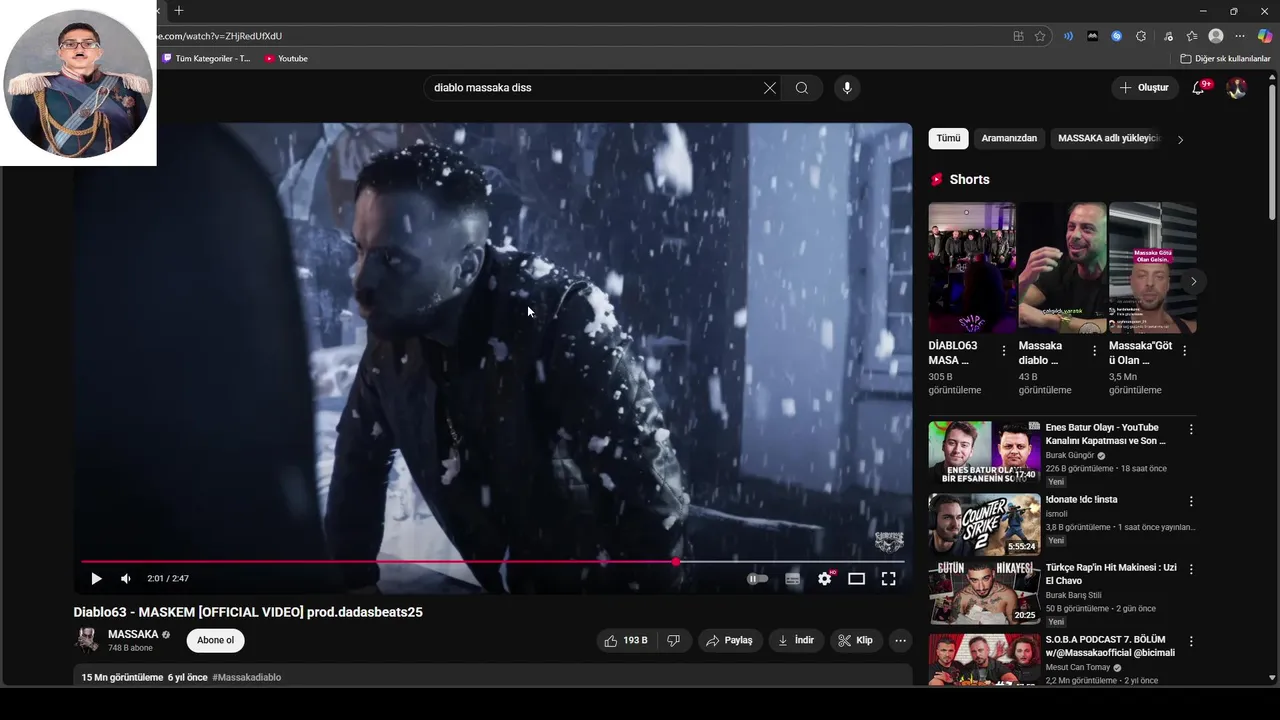Open more actions below video
The height and width of the screenshot is (720, 1280).
[x=900, y=640]
